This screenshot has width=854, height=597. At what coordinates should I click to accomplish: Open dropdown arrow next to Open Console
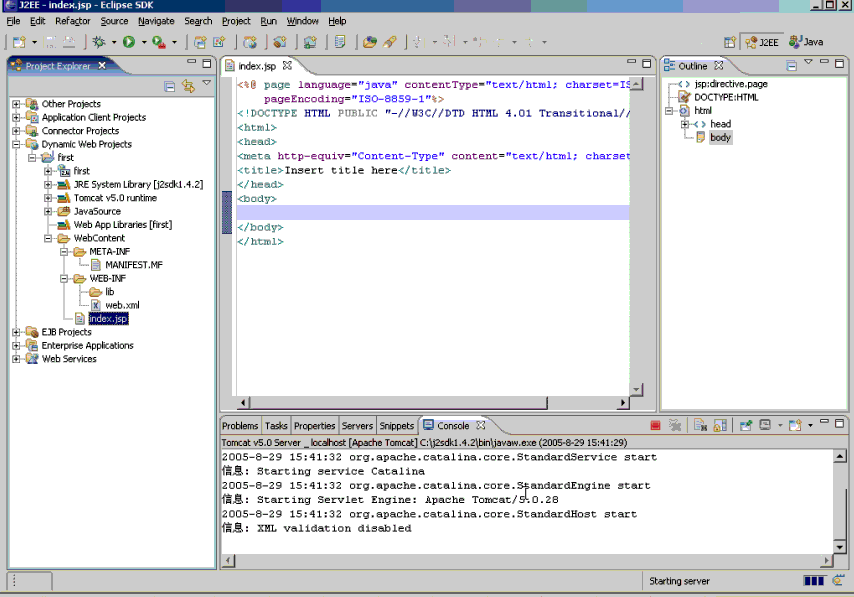tap(810, 425)
